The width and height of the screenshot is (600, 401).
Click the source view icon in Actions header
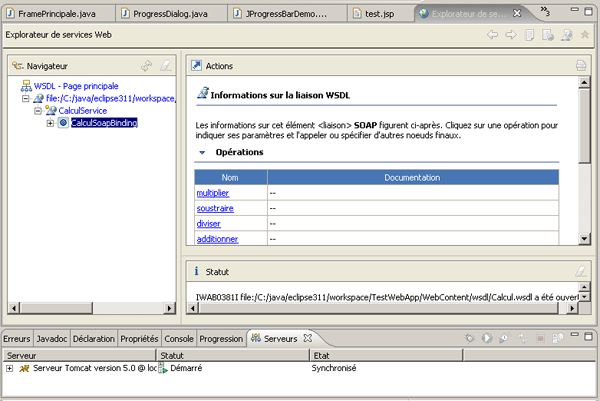pos(580,65)
